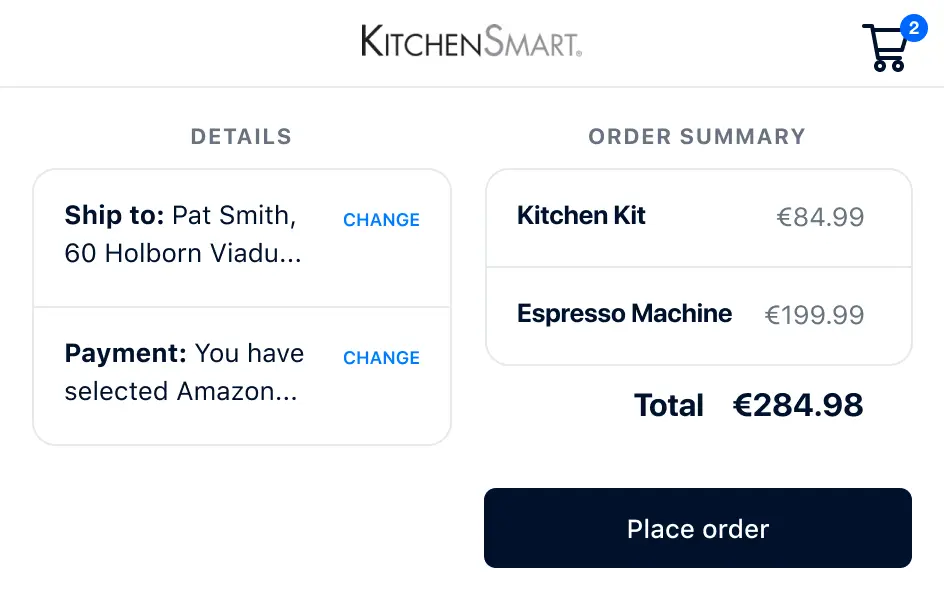
Task: Select the Espresso Machine item name
Action: click(x=624, y=314)
